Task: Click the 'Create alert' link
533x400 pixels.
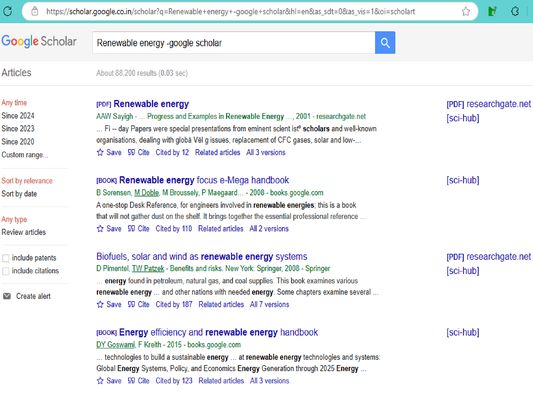Action: click(x=33, y=296)
